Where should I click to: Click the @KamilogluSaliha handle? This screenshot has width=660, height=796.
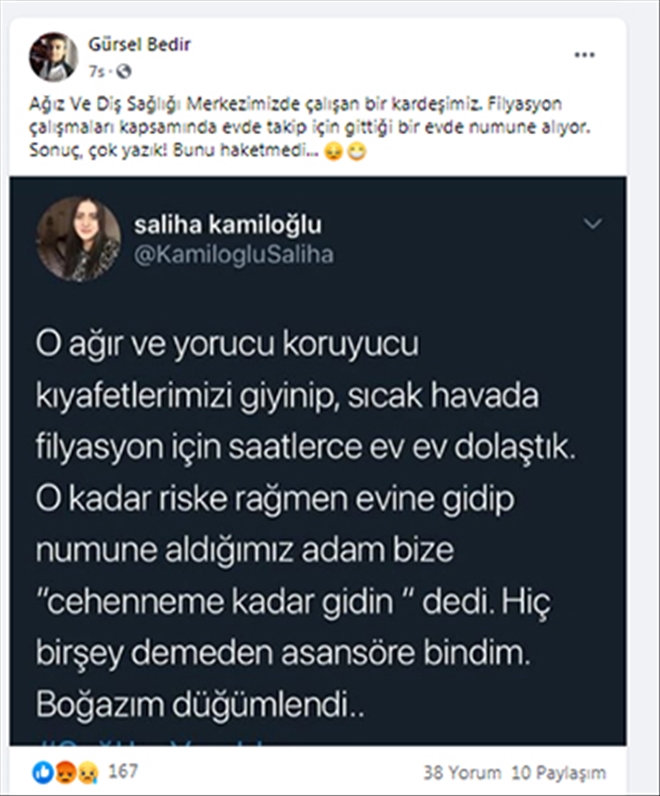(233, 254)
